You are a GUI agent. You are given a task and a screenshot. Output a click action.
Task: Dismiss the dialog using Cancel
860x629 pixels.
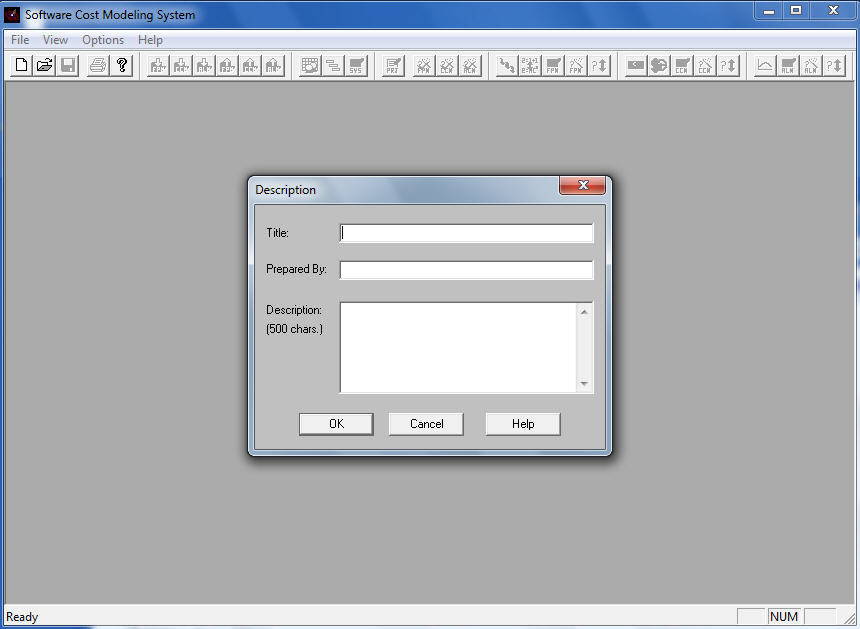click(425, 423)
